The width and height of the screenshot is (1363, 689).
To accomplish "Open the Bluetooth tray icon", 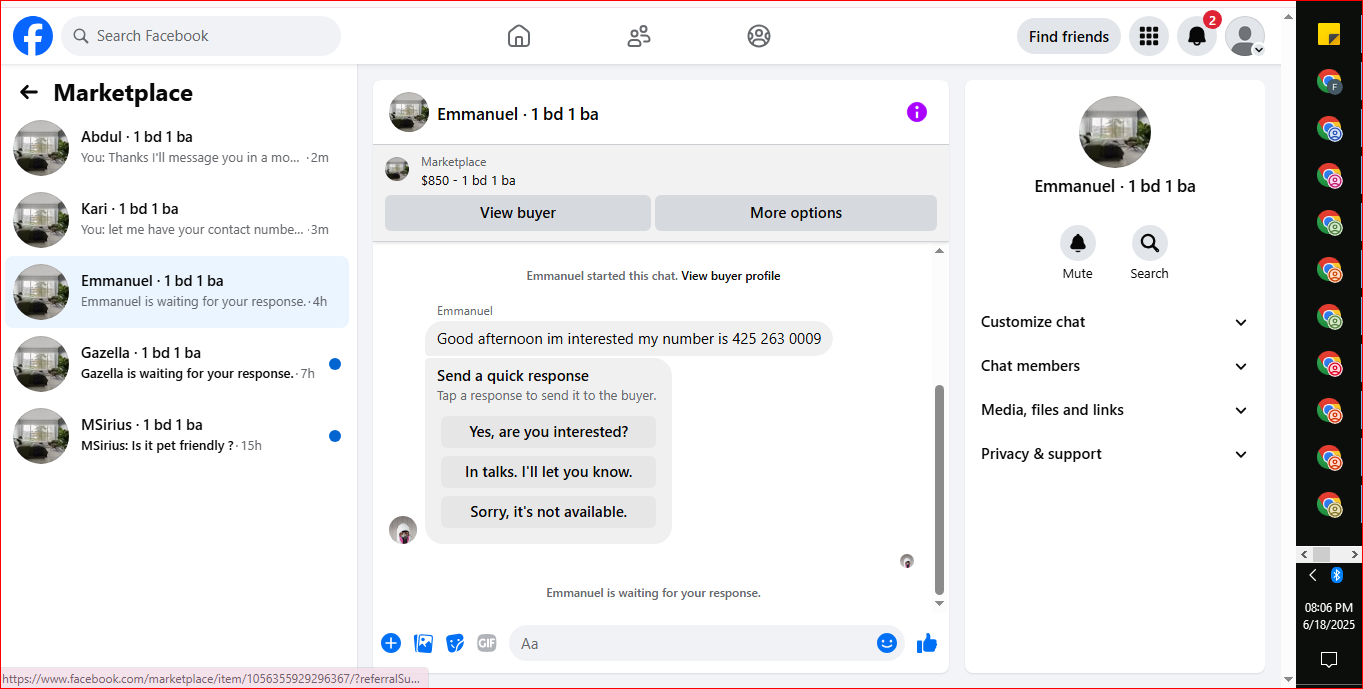I will point(1337,575).
